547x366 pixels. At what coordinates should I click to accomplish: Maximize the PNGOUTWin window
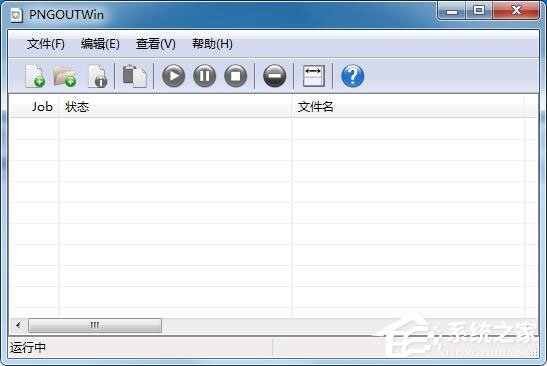(479, 11)
